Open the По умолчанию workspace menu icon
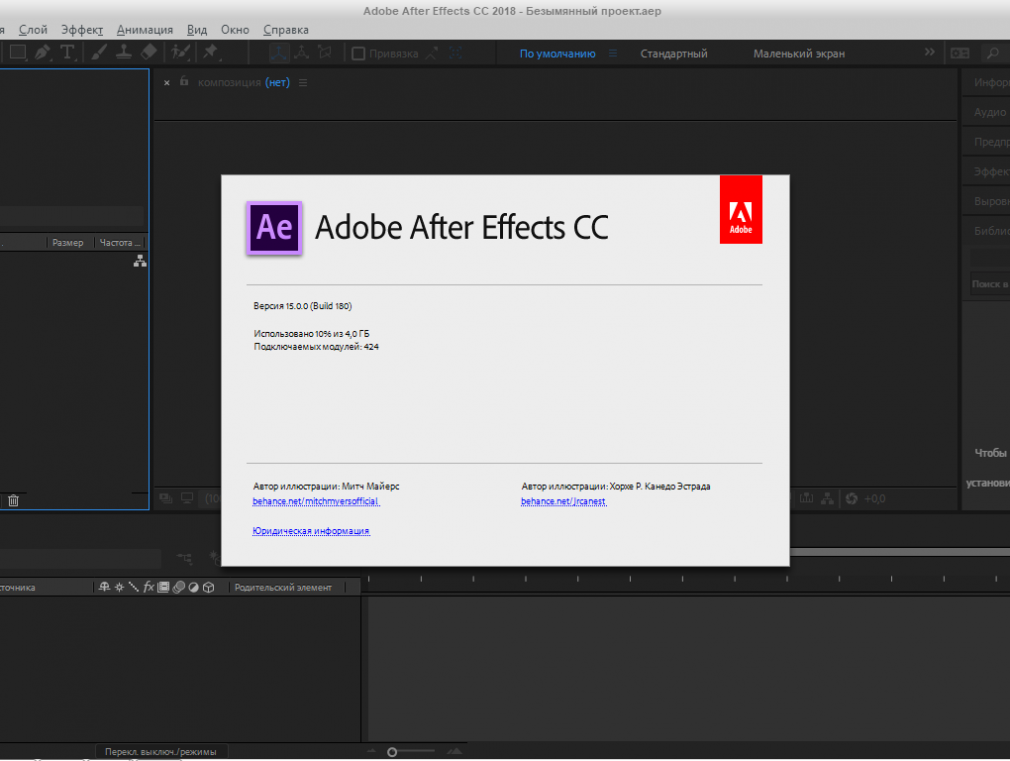This screenshot has height=761, width=1010. pyautogui.click(x=613, y=53)
